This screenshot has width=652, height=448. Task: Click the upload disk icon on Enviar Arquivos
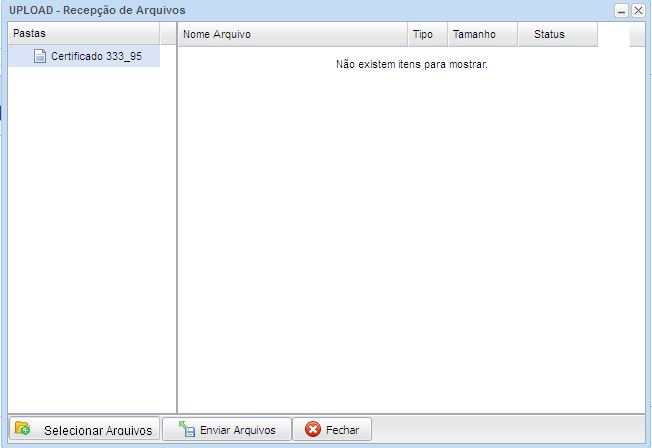coord(186,429)
